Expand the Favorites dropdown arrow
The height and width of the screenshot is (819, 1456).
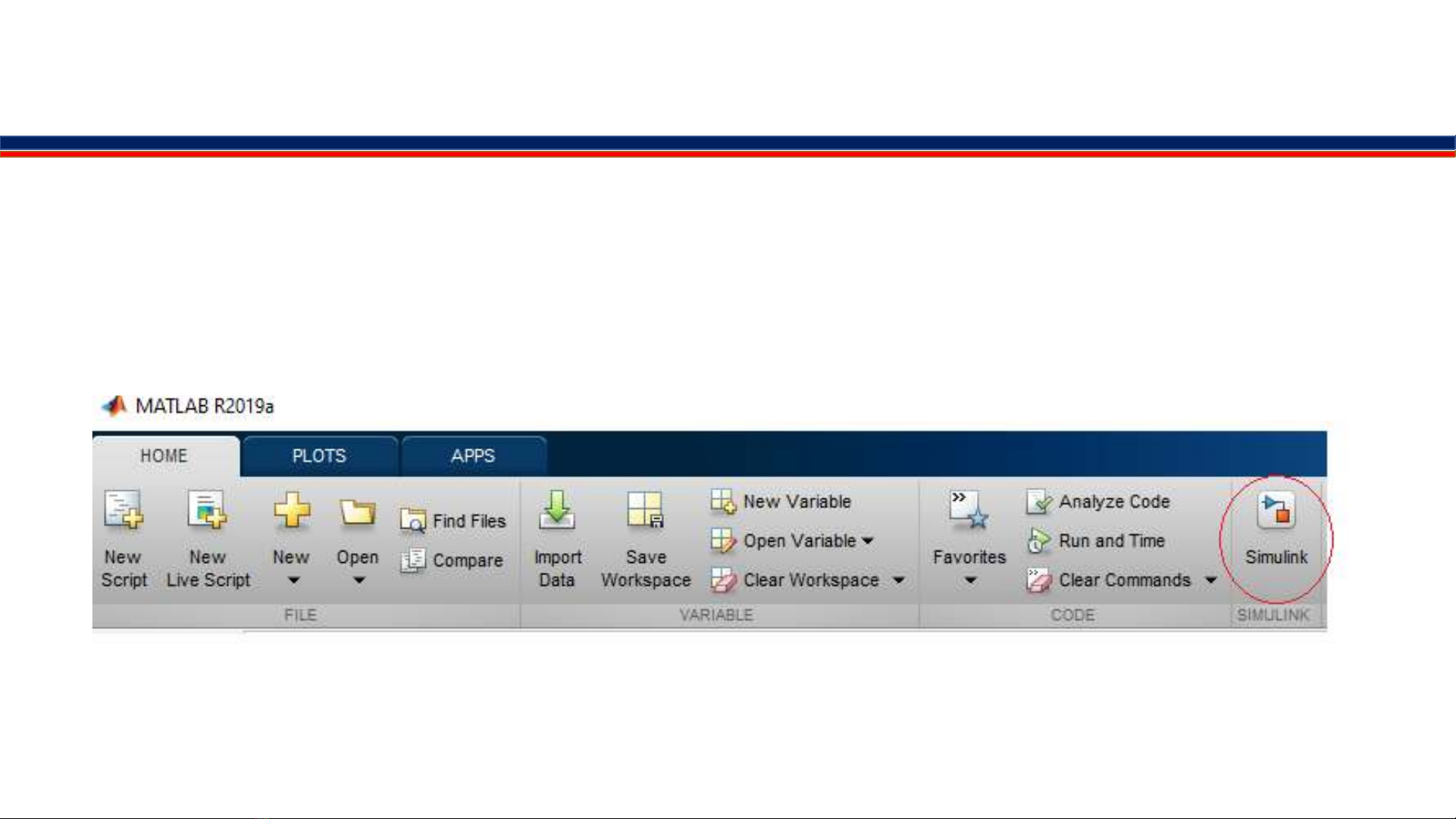(x=970, y=581)
